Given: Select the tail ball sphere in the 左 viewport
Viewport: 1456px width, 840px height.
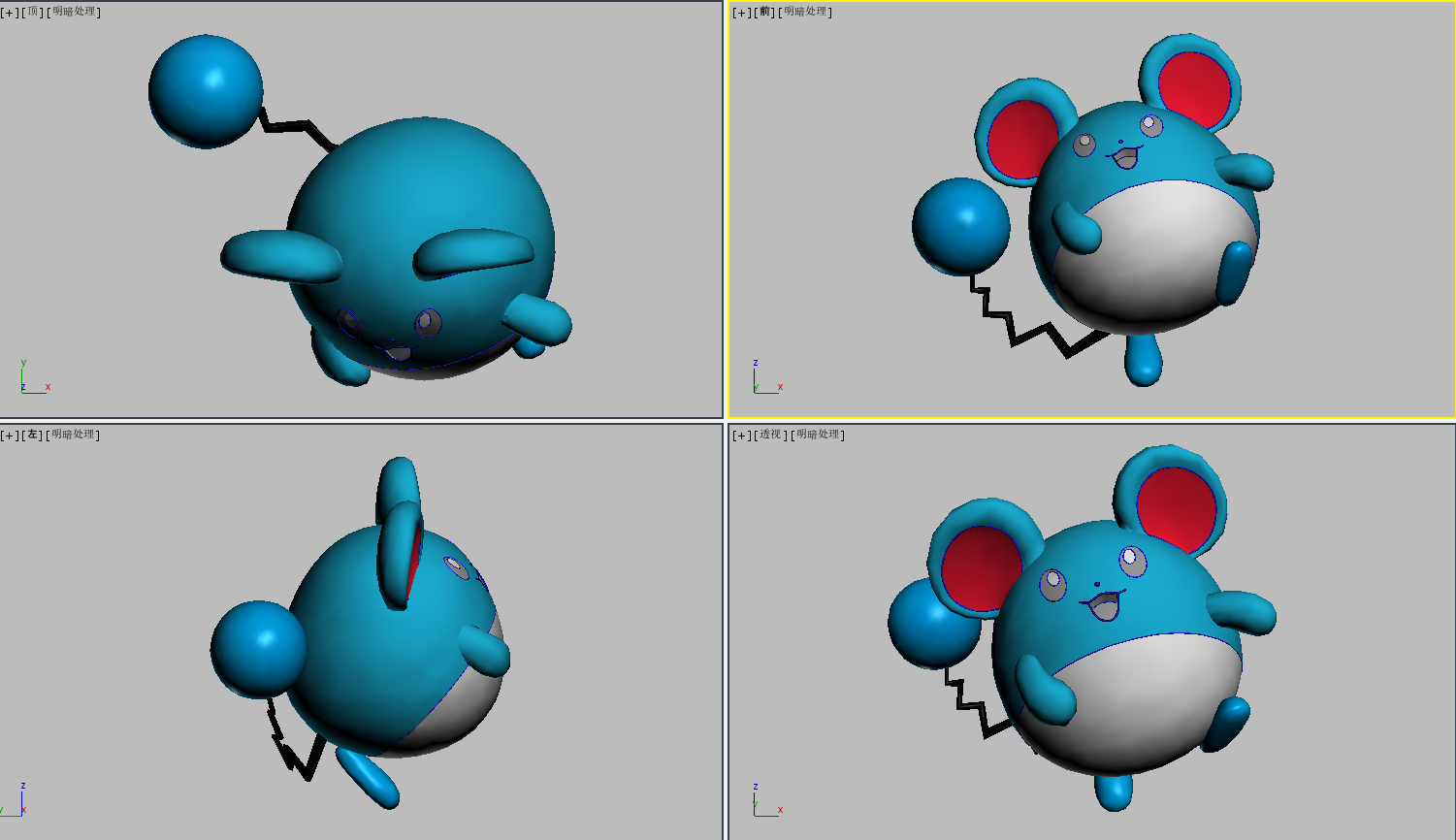Looking at the screenshot, I should pos(256,649).
